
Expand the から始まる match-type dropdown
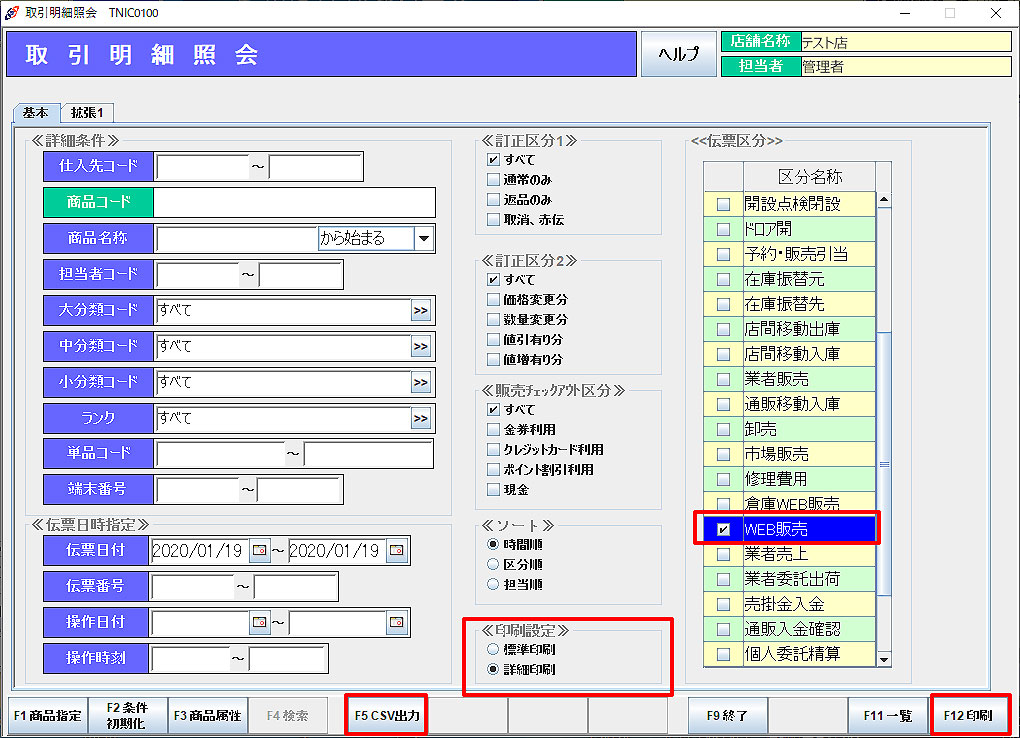click(x=424, y=238)
